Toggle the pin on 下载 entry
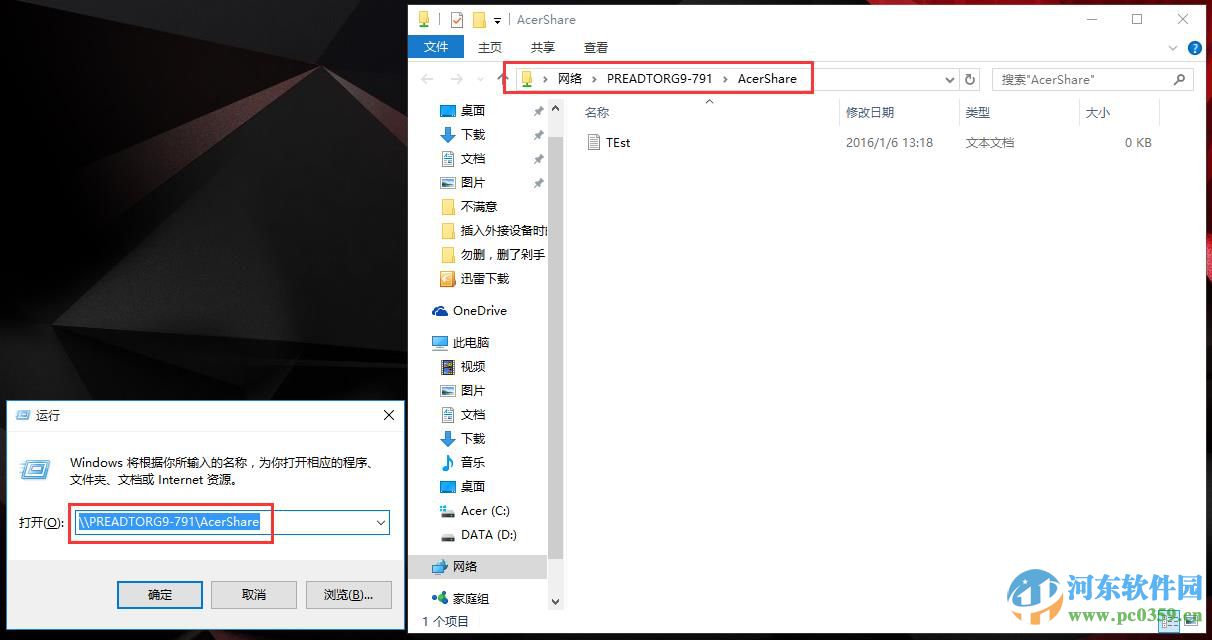1212x640 pixels. tap(538, 132)
